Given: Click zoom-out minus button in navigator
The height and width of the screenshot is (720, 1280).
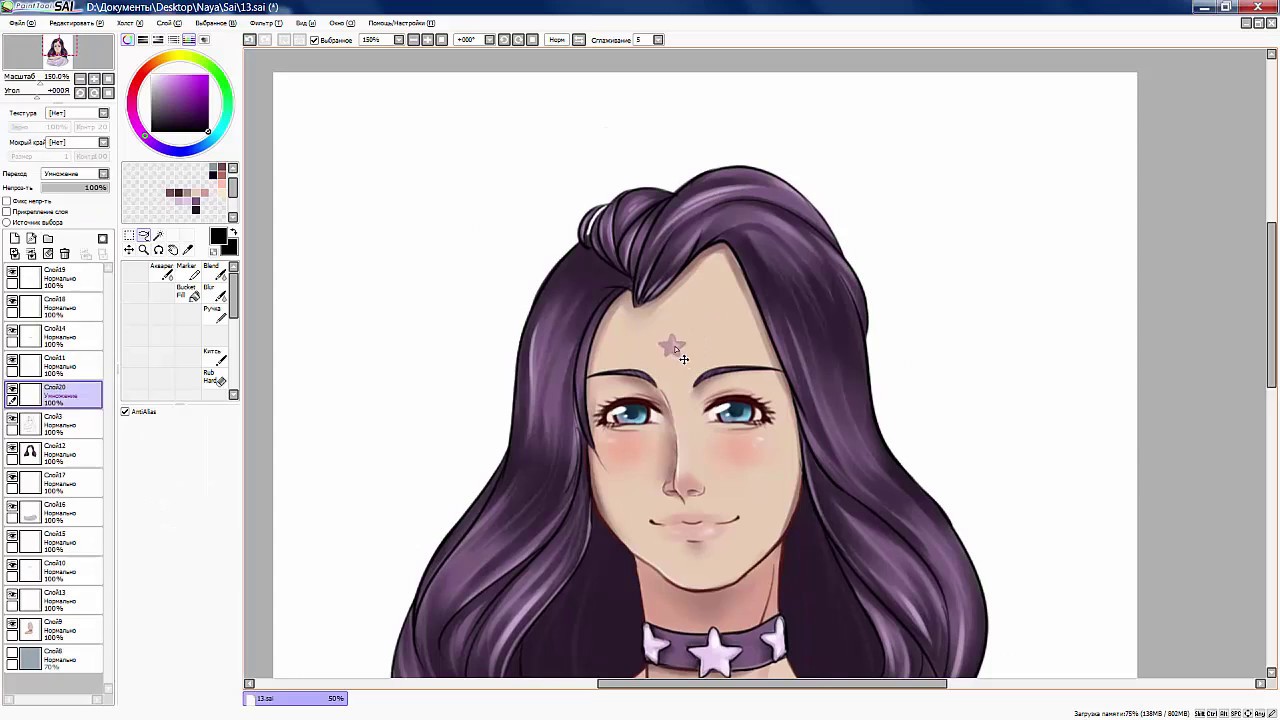Looking at the screenshot, I should (80, 78).
